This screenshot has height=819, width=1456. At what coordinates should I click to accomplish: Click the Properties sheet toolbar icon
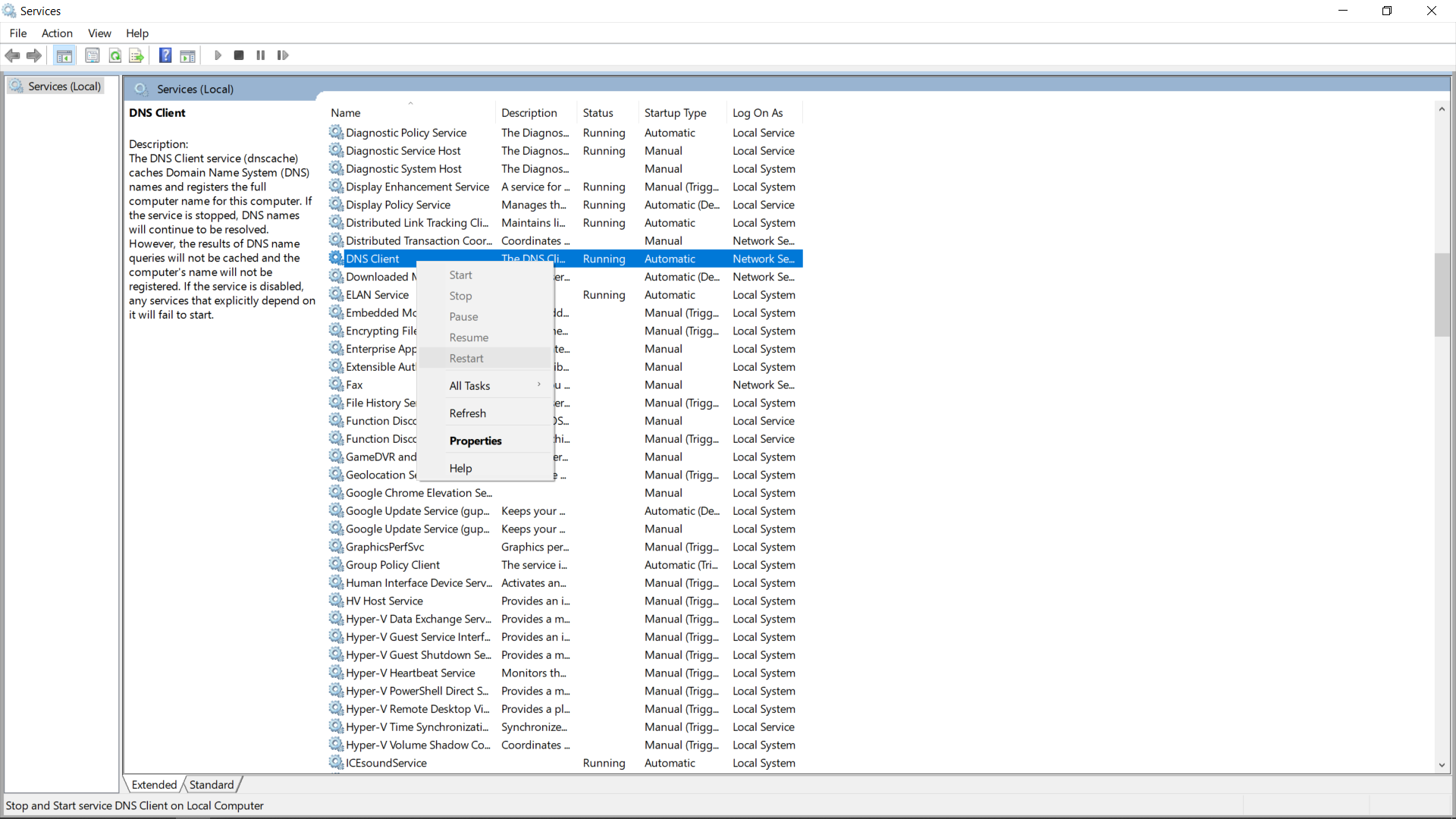[93, 55]
